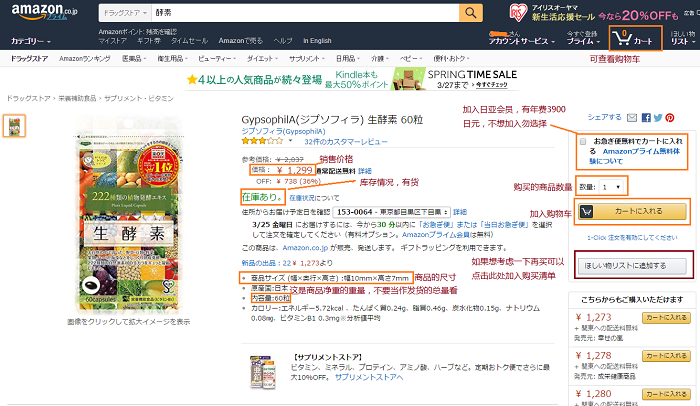Open the 医薬品 submenu
700x406 pixels.
134,59
